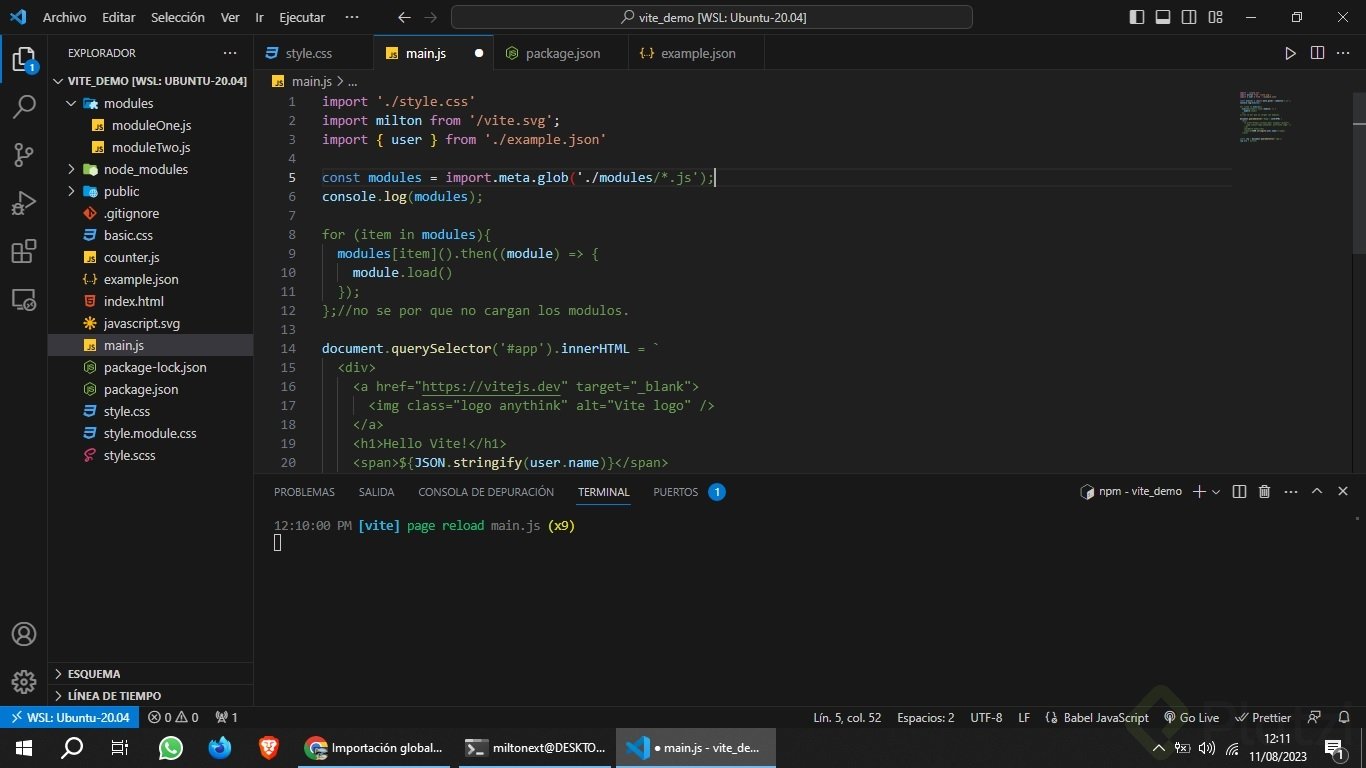
Task: Toggle Go Live server in status bar
Action: coord(1191,717)
